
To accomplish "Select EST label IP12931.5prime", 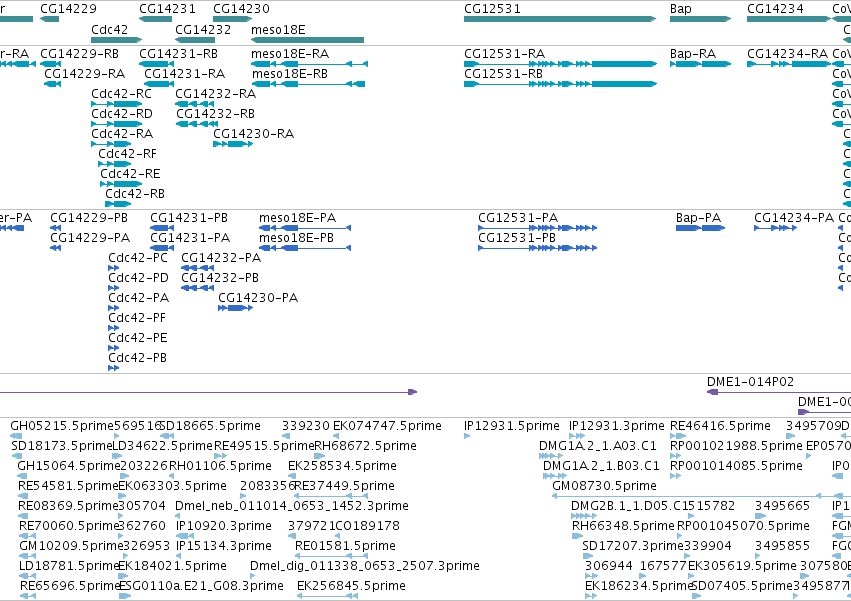I will click(512, 426).
